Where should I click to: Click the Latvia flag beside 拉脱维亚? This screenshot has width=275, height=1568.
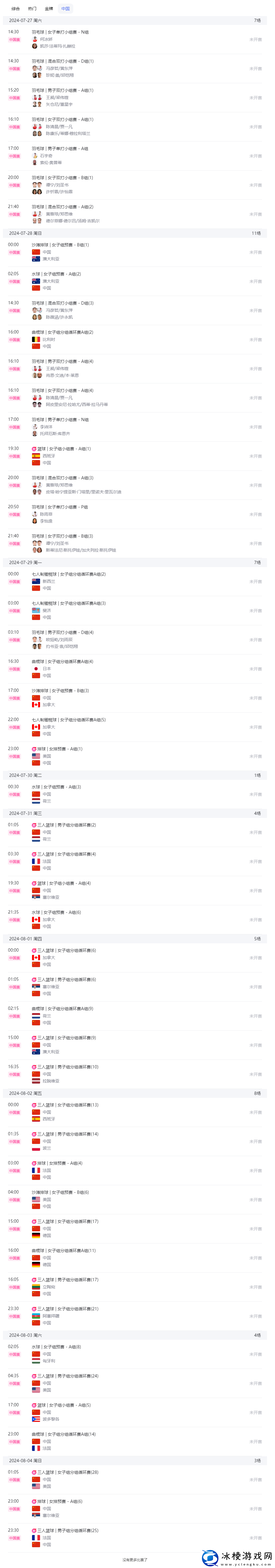coord(36,1081)
